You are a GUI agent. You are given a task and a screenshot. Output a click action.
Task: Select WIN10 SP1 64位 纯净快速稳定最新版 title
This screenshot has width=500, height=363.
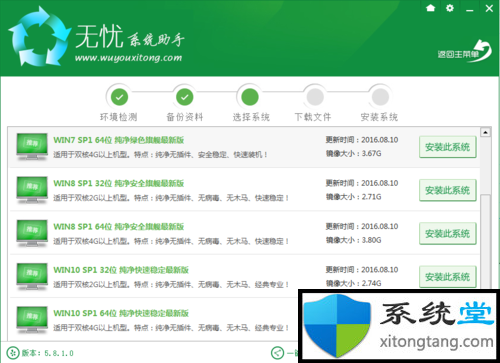[x=121, y=313]
